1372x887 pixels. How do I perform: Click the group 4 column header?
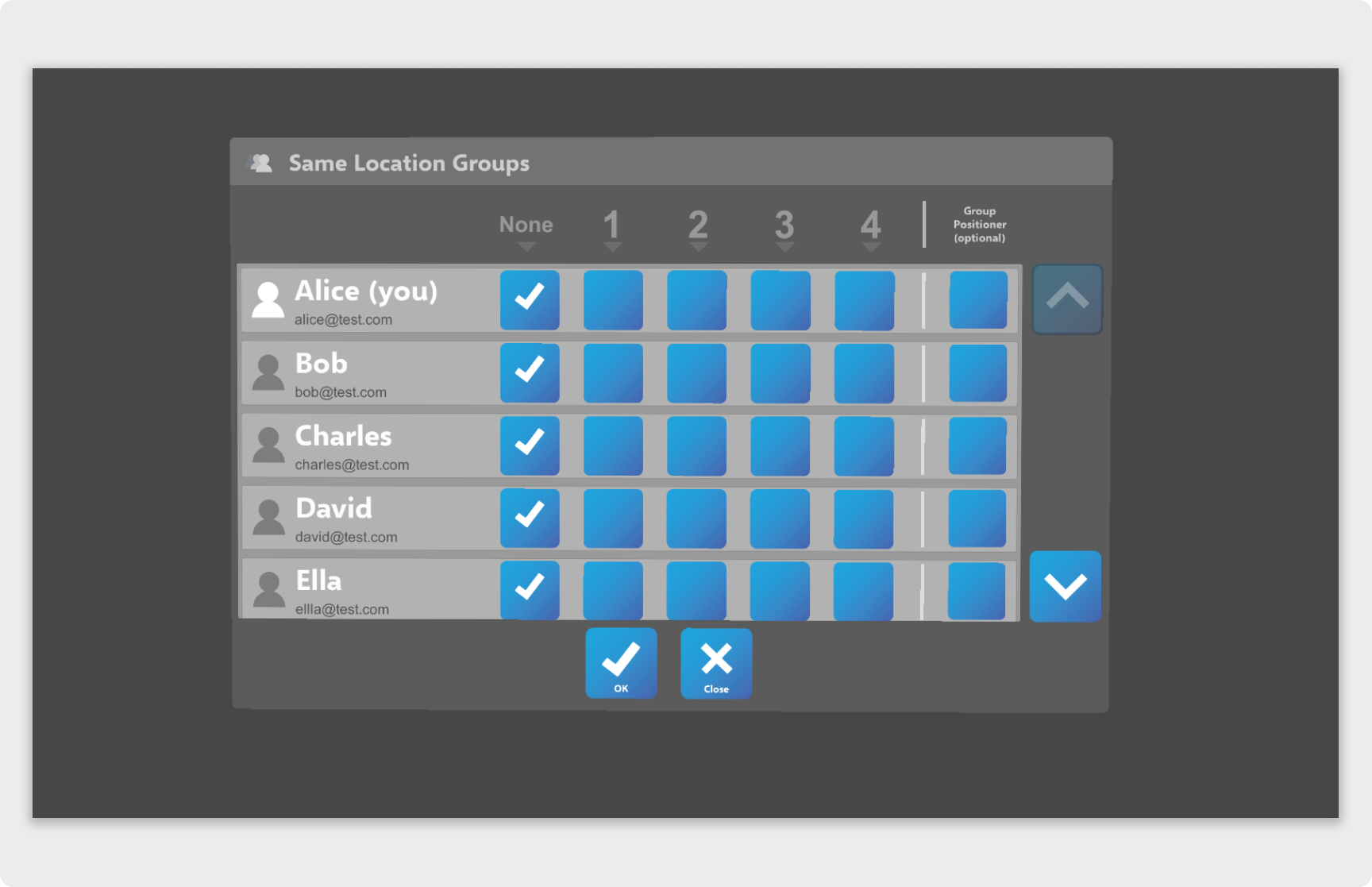[871, 225]
